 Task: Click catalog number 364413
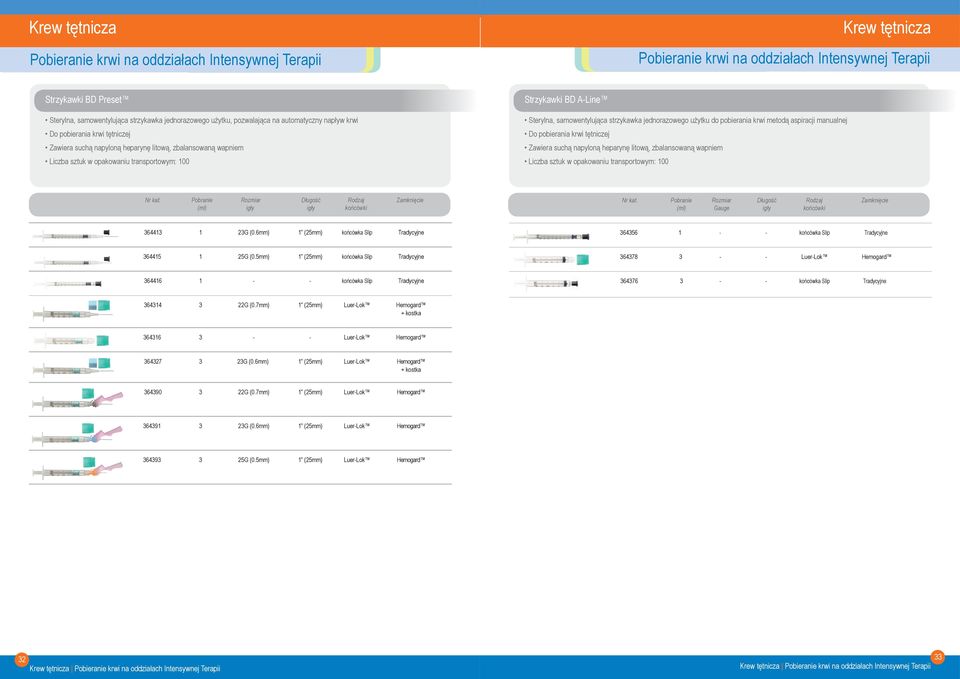(152, 233)
